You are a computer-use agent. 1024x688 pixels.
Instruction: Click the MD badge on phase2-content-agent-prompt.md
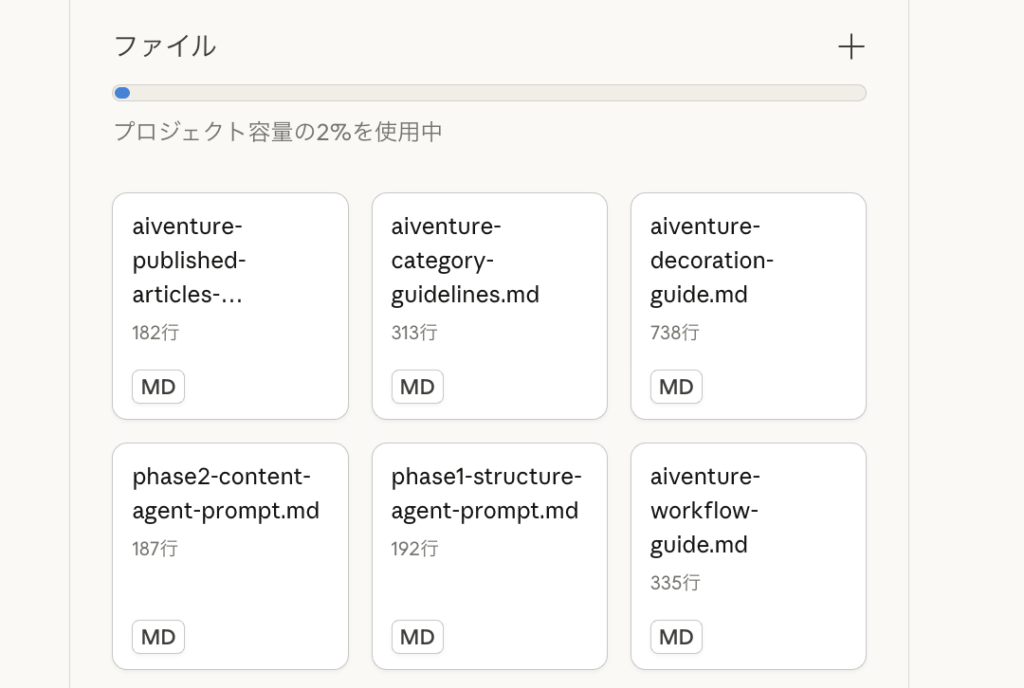[x=158, y=636]
